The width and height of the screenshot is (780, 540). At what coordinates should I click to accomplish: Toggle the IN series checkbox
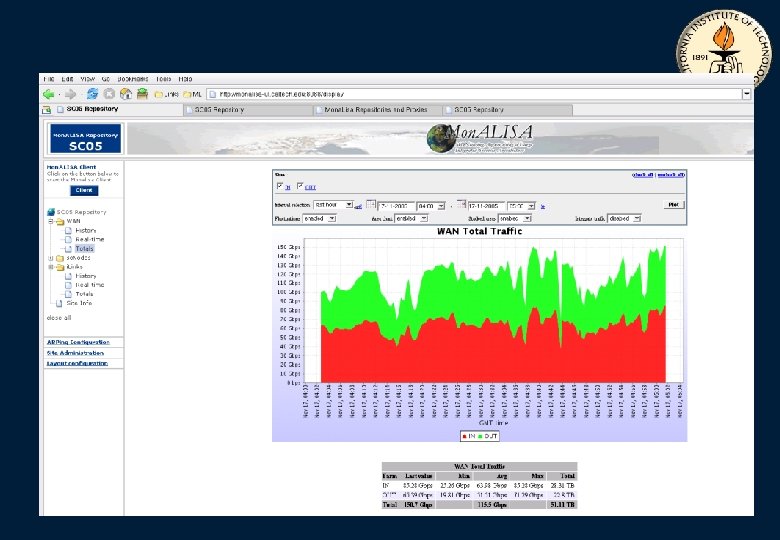pos(280,185)
